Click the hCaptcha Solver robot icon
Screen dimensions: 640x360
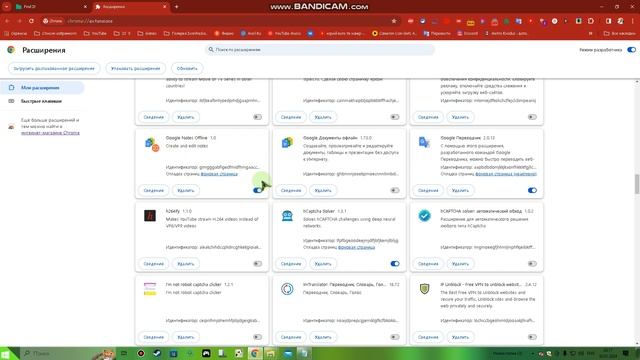tap(287, 216)
